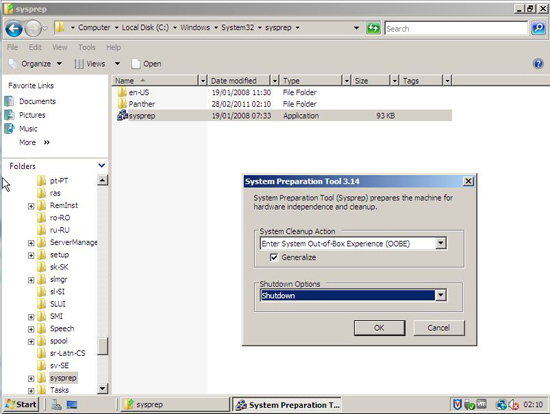Open the System Cleanup Action dropdown
The height and width of the screenshot is (414, 550).
click(441, 243)
